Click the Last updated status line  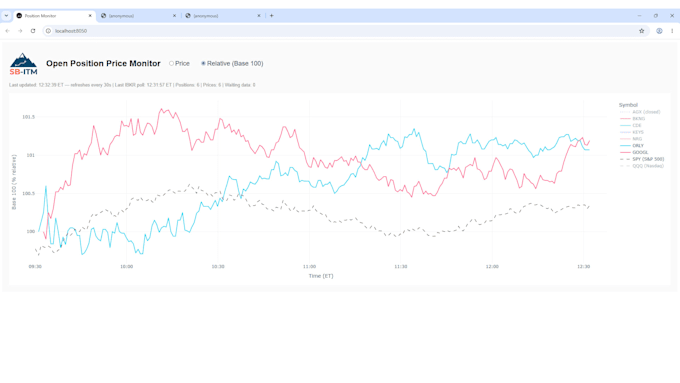[x=132, y=85]
